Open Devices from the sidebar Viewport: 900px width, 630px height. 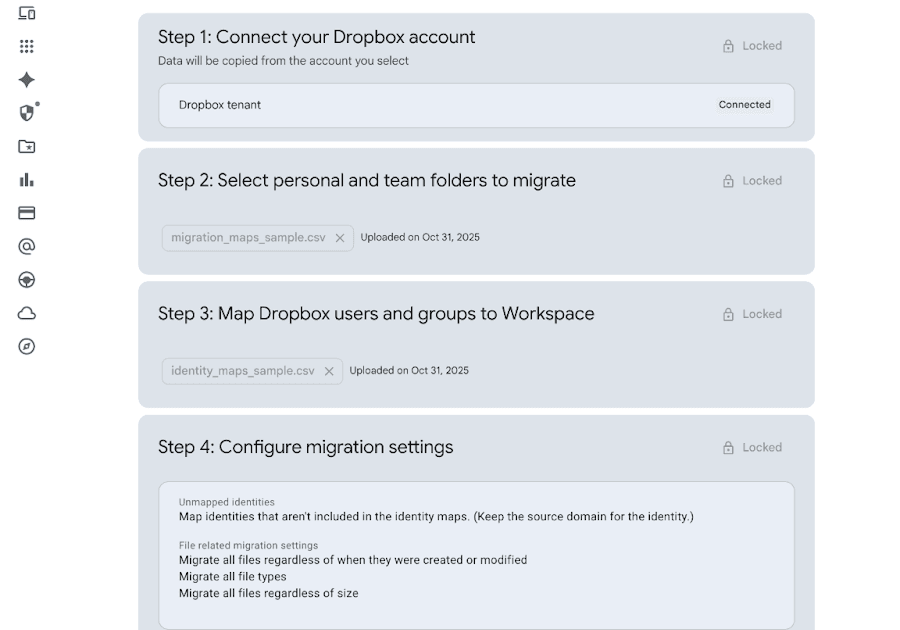pyautogui.click(x=27, y=13)
